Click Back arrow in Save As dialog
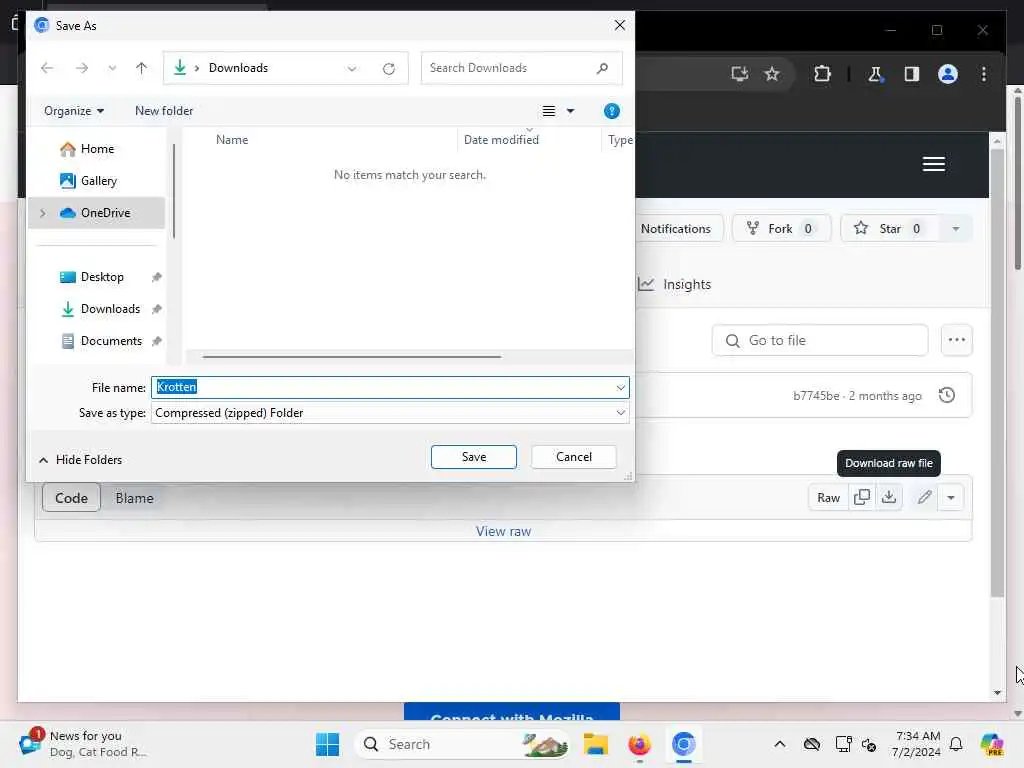The height and width of the screenshot is (768, 1024). pos(47,68)
